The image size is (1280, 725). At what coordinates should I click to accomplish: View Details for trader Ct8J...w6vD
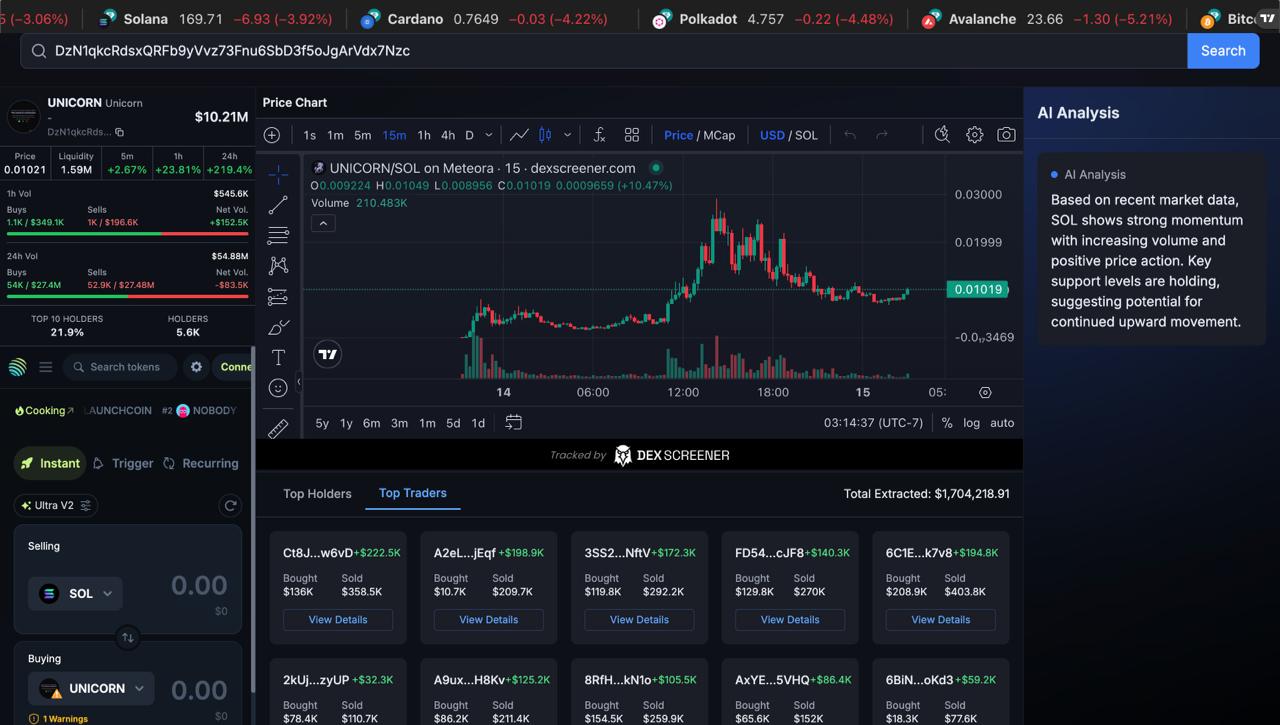(x=338, y=620)
